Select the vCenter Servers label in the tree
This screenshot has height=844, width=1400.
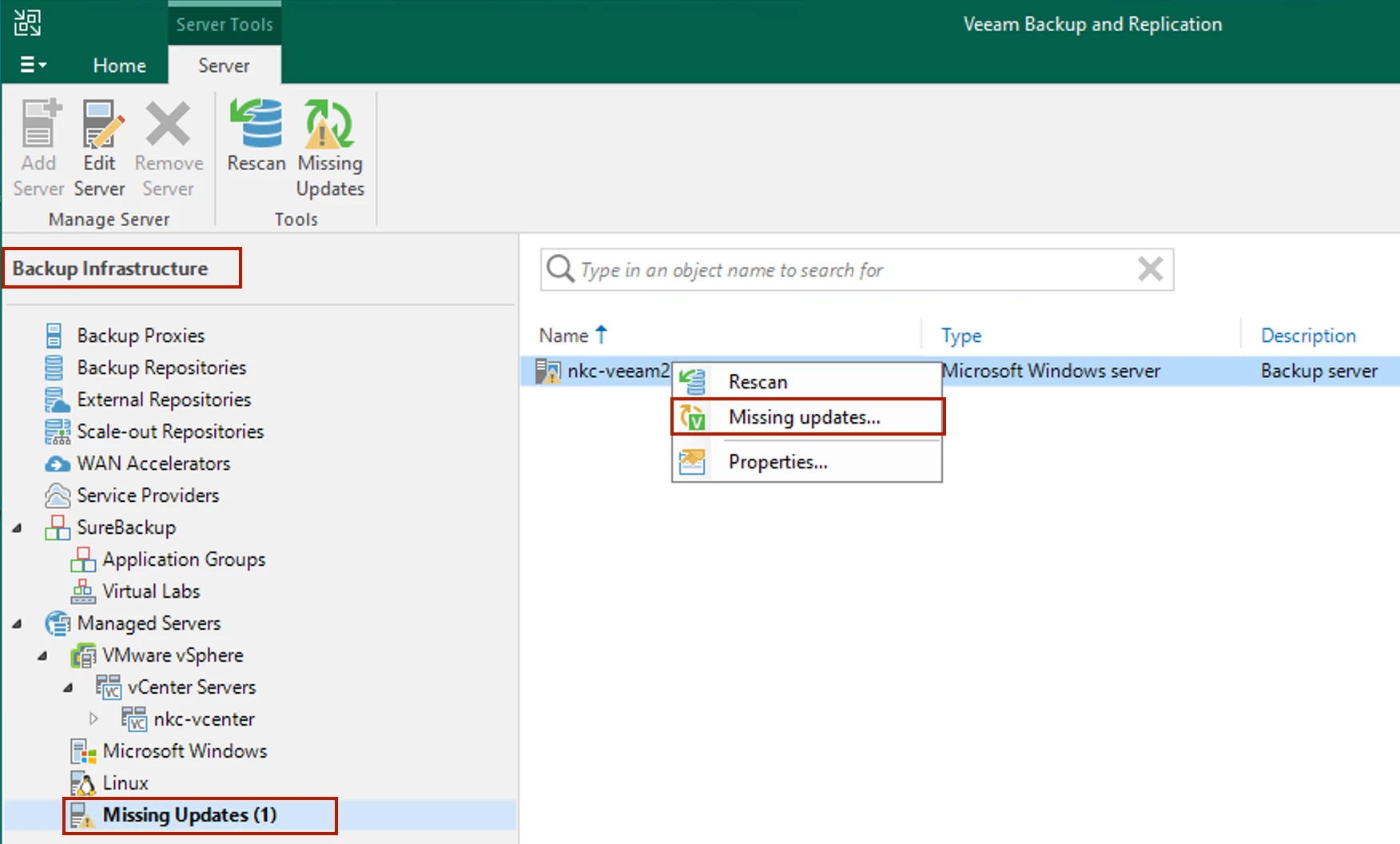[x=192, y=687]
